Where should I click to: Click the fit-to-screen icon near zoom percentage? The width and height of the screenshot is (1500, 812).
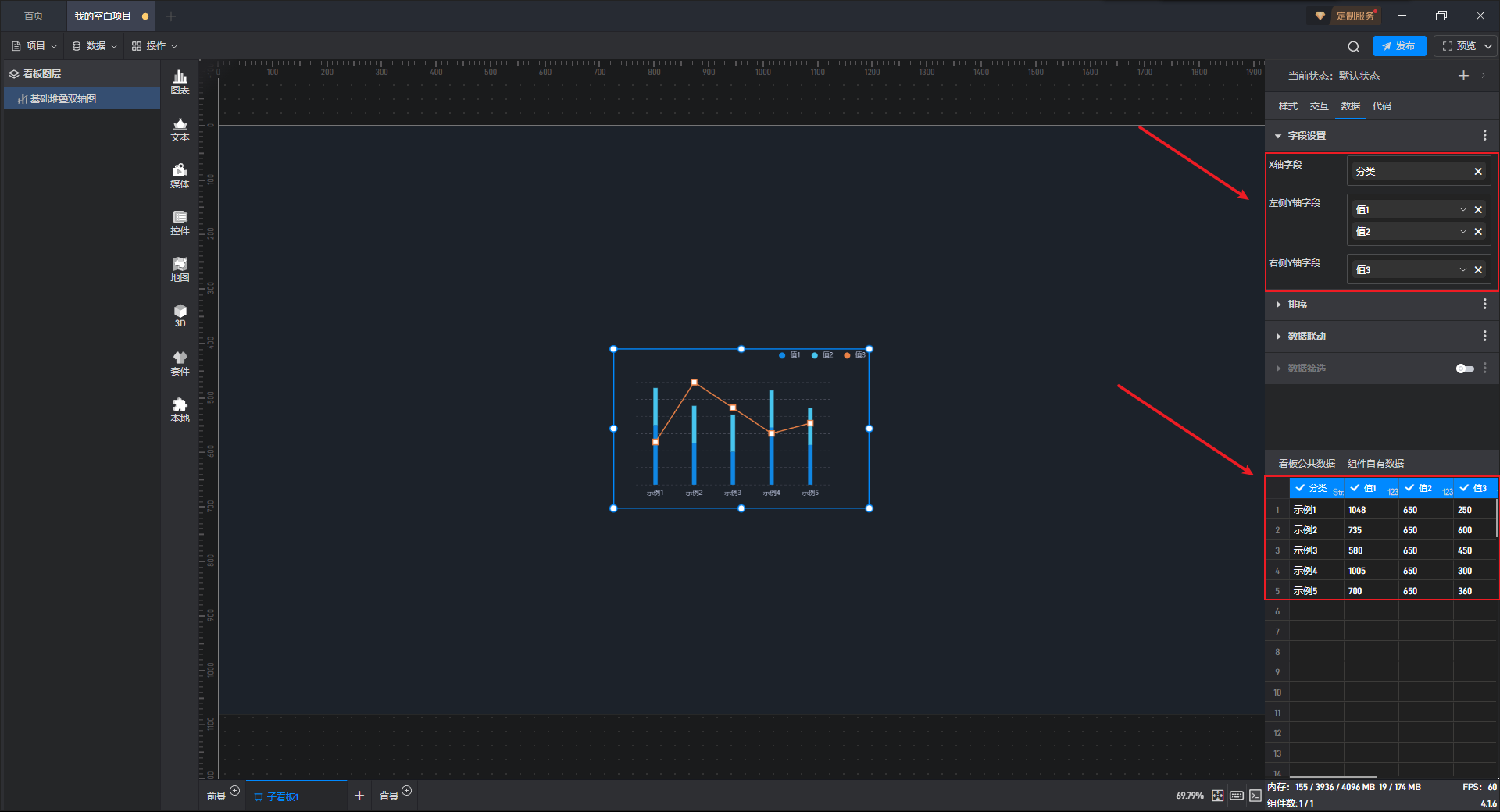pyautogui.click(x=1218, y=796)
